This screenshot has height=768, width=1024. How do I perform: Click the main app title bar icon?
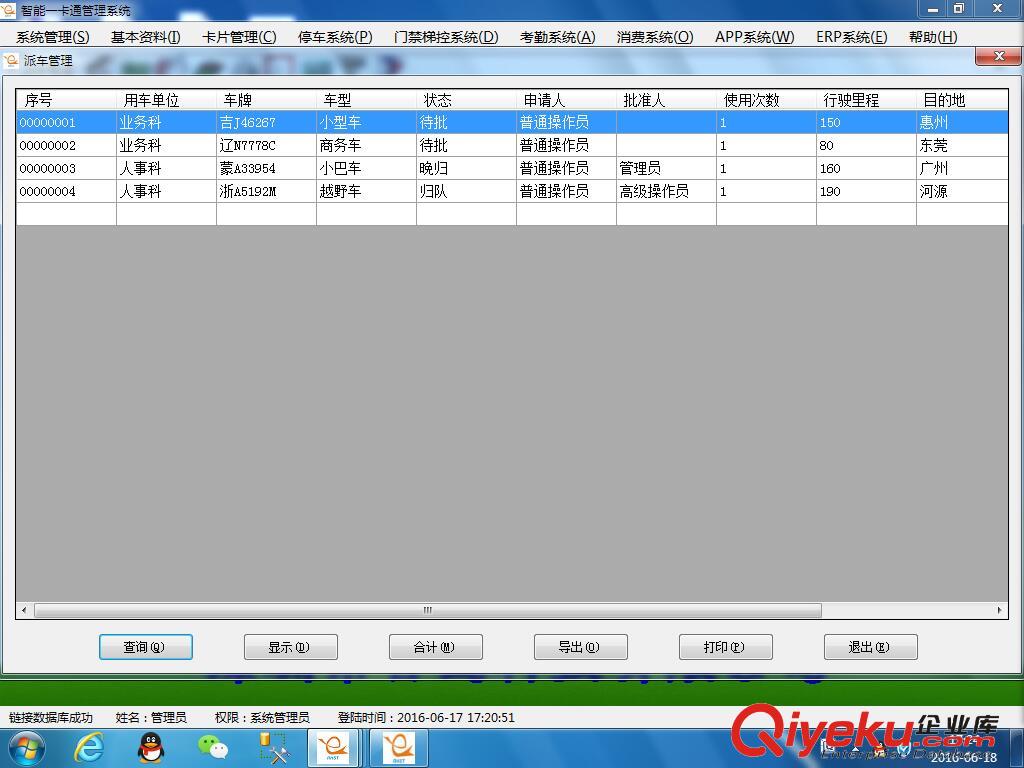tap(8, 10)
